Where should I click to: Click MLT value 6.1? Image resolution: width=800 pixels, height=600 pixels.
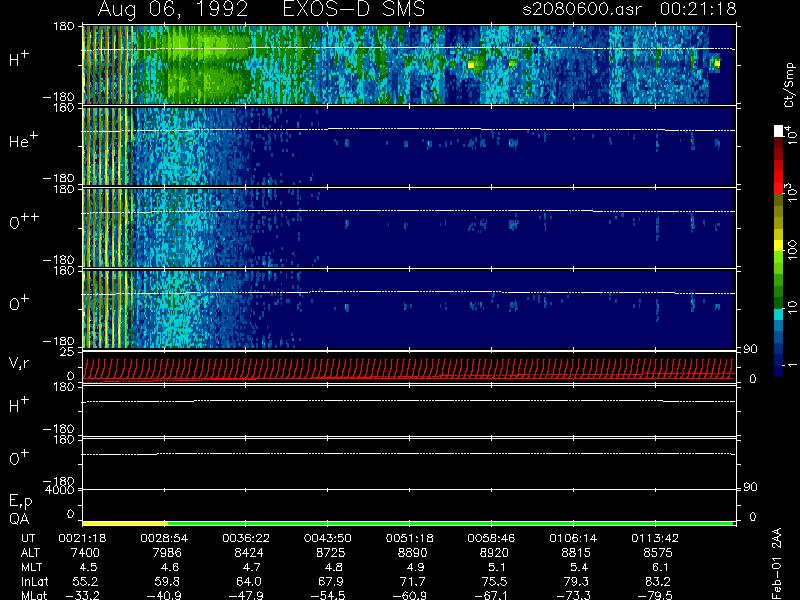coord(661,567)
